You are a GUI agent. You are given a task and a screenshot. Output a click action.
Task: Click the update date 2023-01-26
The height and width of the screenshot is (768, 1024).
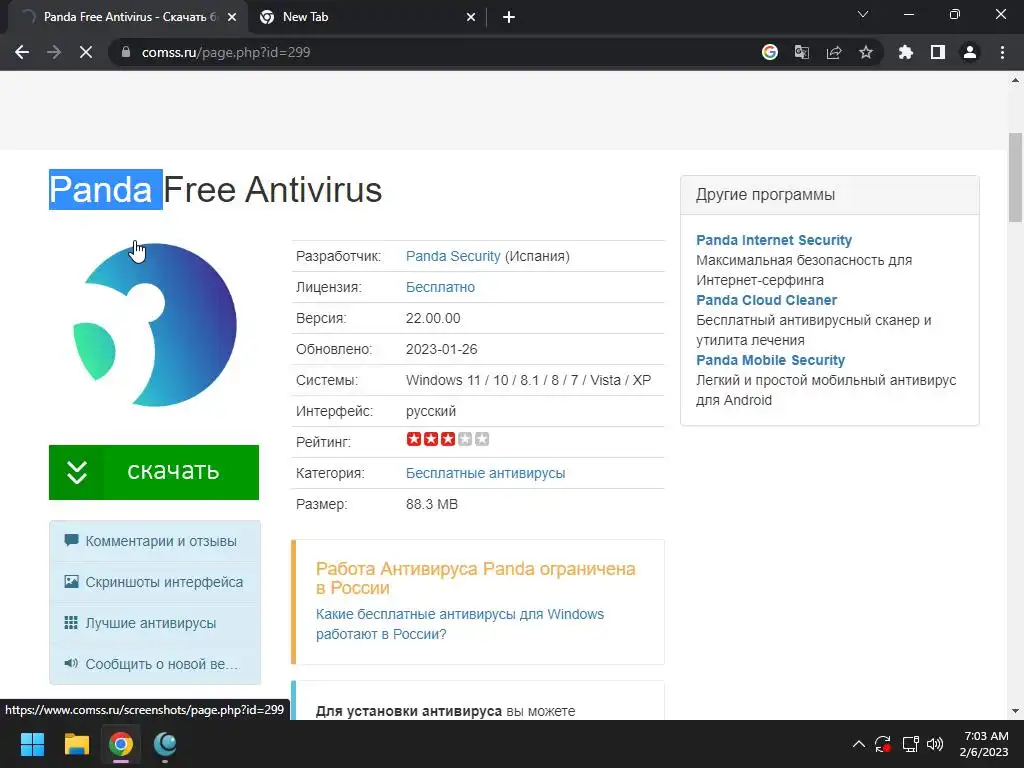click(x=441, y=349)
